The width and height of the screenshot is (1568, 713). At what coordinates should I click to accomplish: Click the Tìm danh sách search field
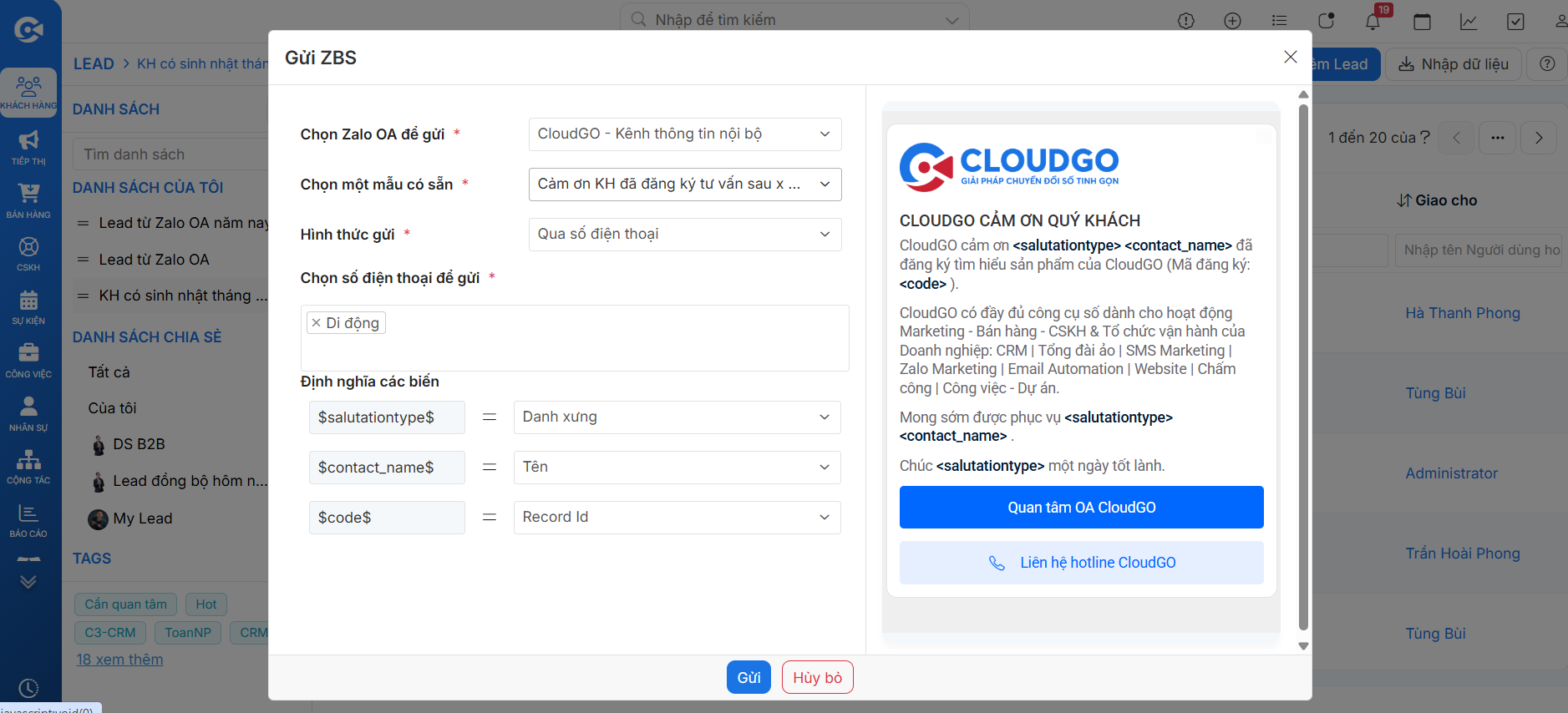[171, 154]
